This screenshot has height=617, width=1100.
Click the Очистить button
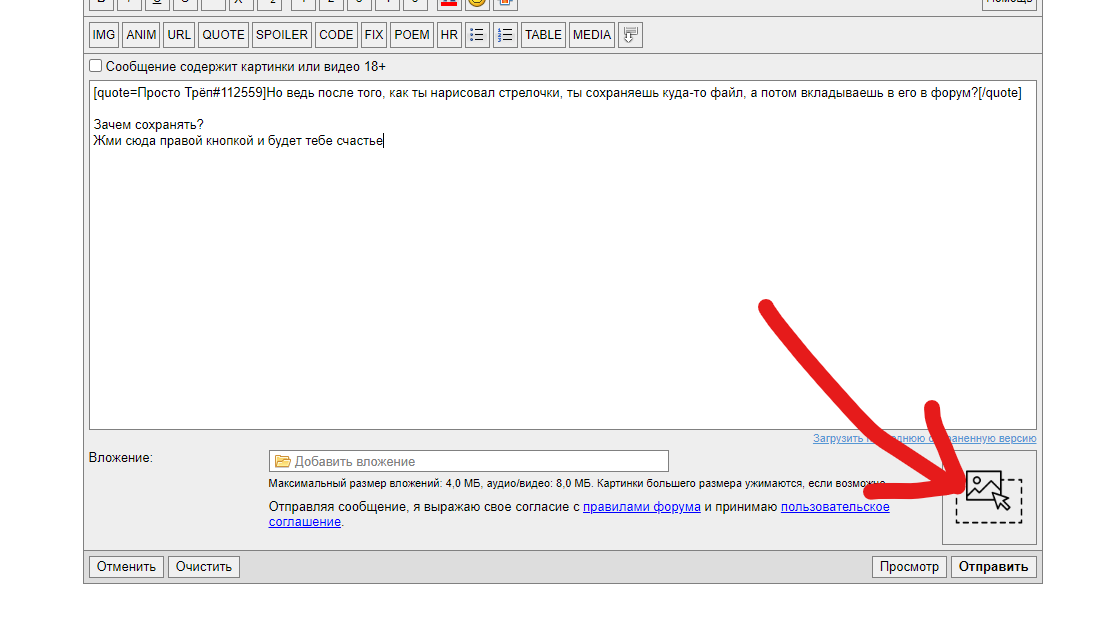tap(204, 567)
